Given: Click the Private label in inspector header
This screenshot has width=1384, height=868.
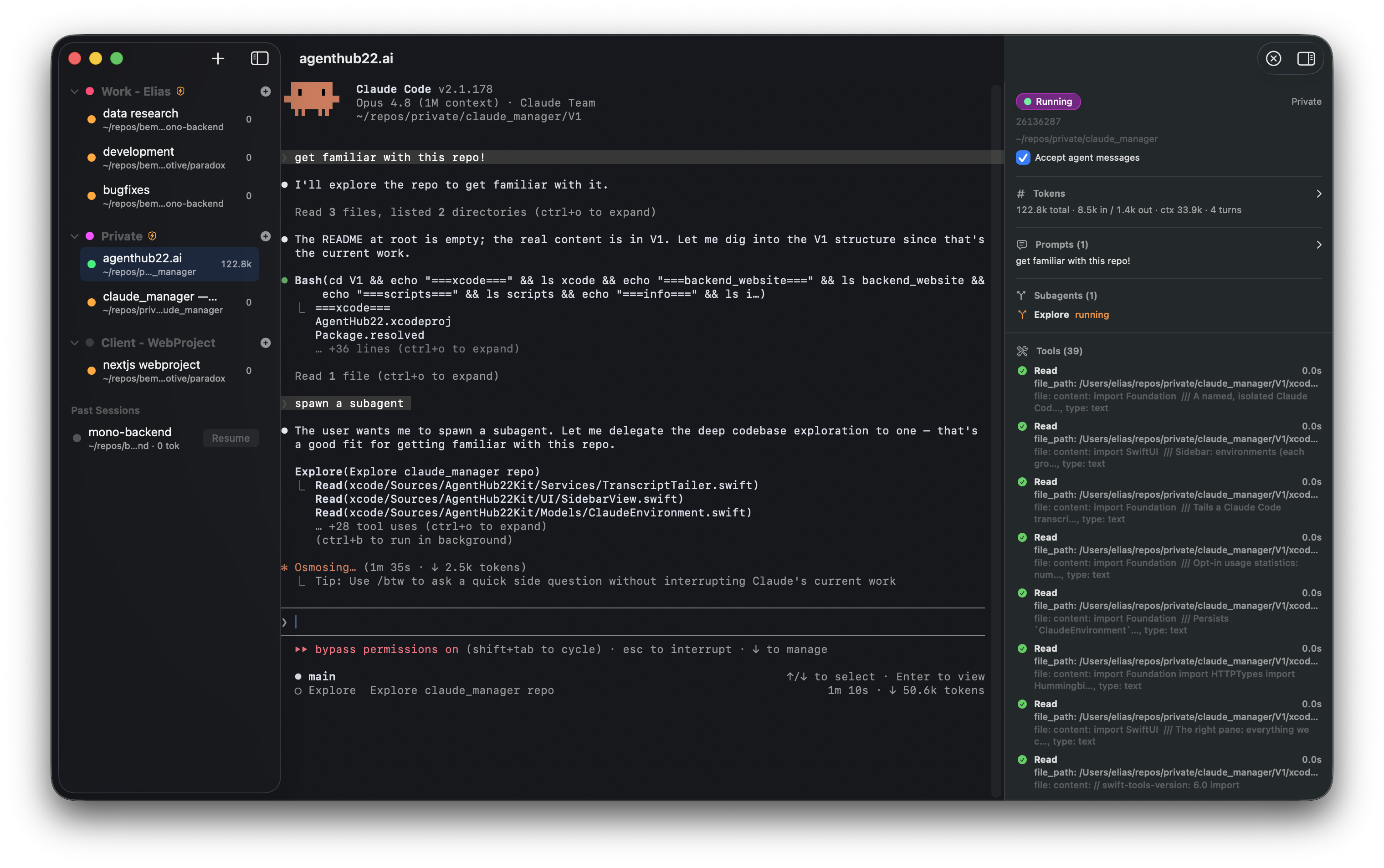Looking at the screenshot, I should [x=1306, y=102].
